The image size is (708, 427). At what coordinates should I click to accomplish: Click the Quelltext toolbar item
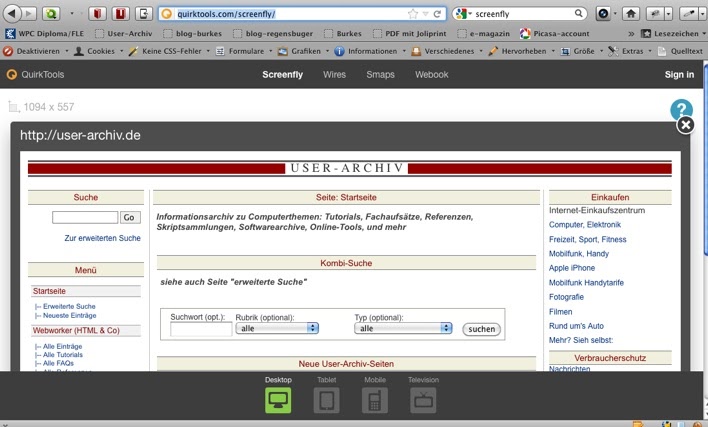click(x=681, y=51)
